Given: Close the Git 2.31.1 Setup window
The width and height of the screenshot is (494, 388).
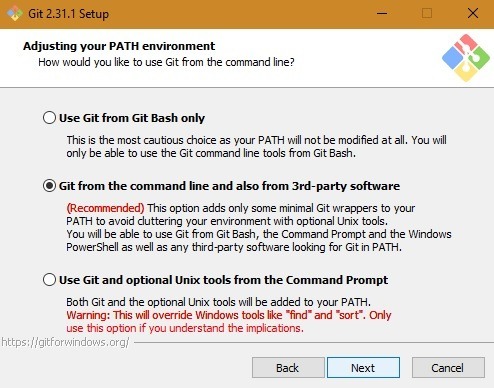Looking at the screenshot, I should click(473, 14).
